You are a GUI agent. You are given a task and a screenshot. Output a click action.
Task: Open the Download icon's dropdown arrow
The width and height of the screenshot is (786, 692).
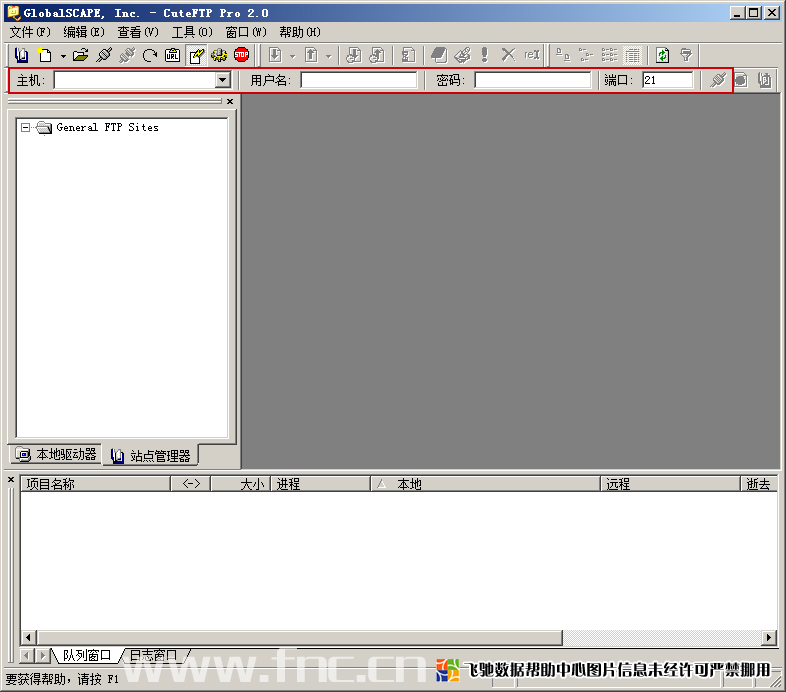click(293, 56)
